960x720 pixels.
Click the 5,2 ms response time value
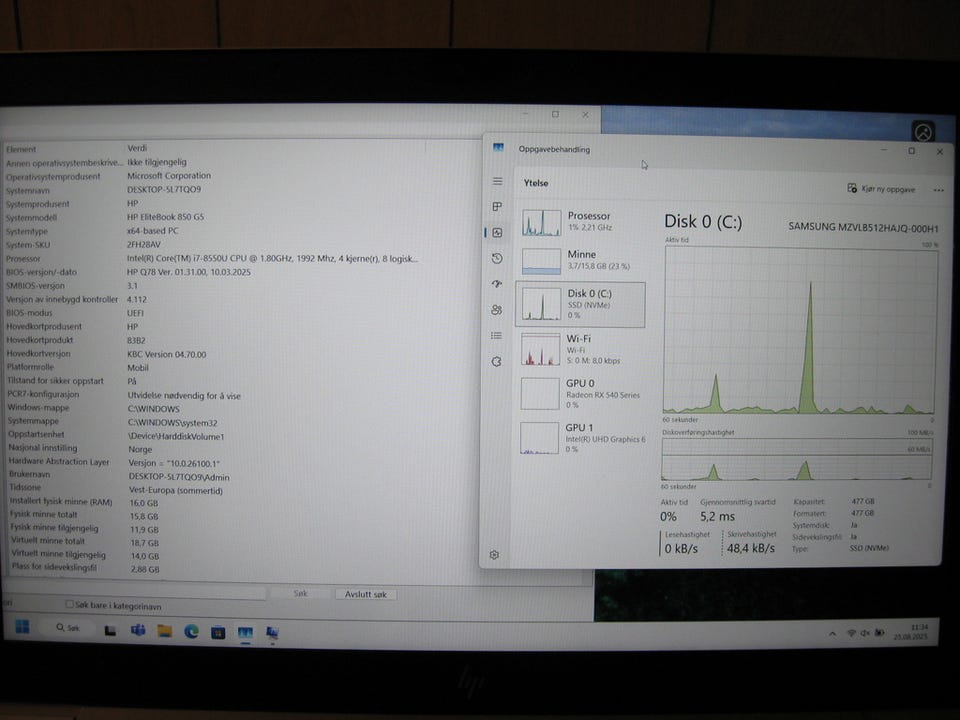point(718,516)
